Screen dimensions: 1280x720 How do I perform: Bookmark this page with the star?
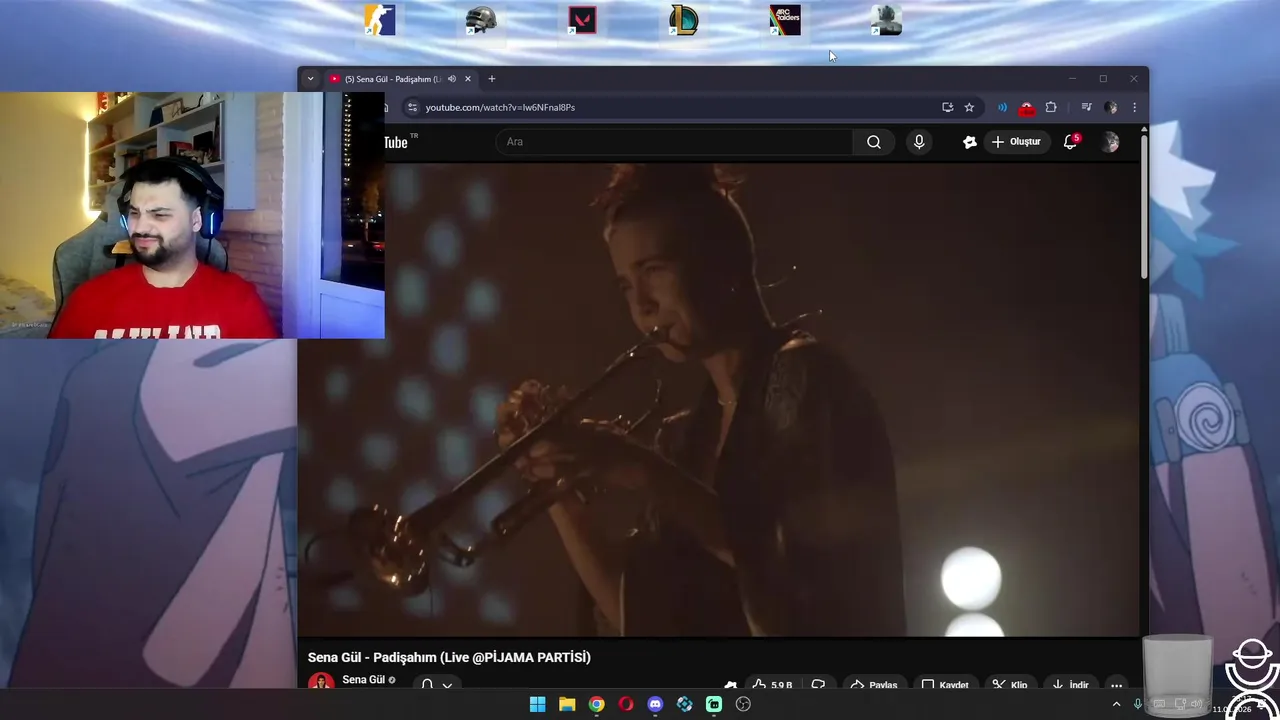[969, 107]
